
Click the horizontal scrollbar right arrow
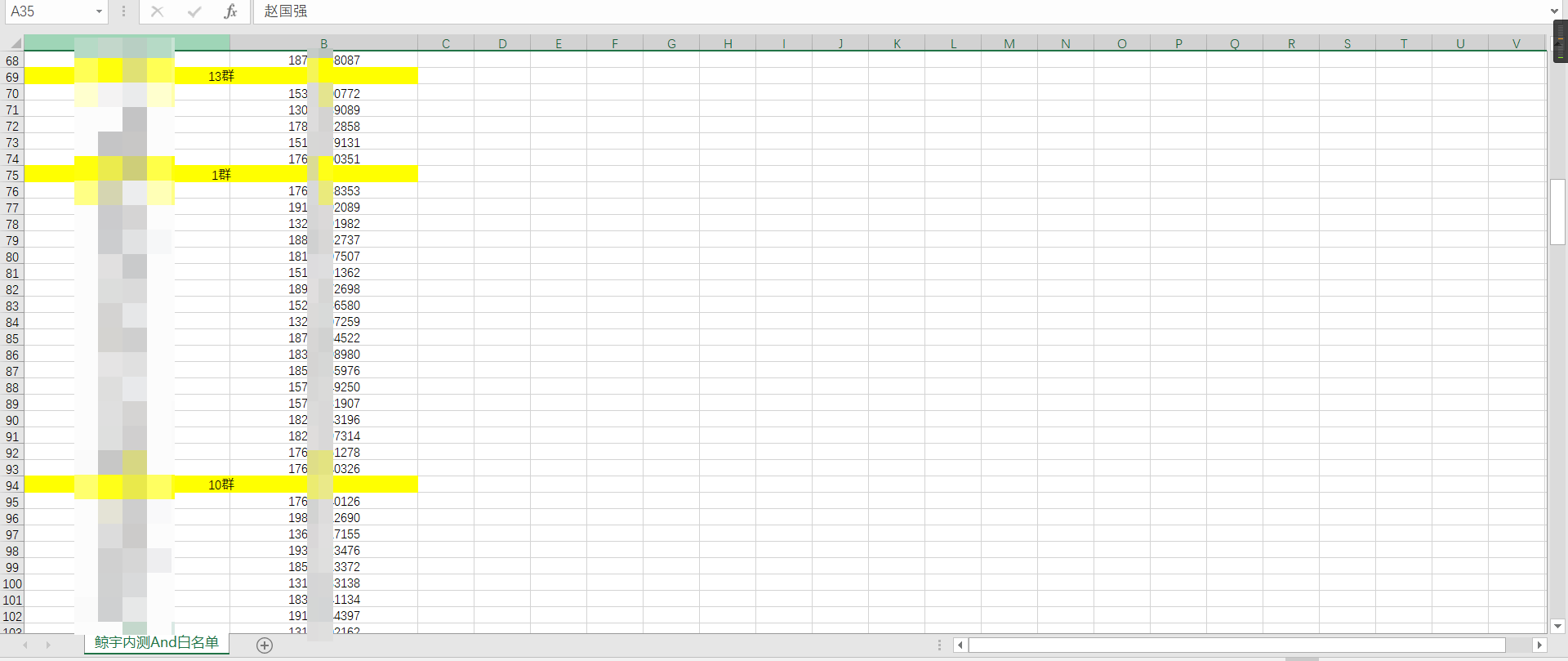click(x=1539, y=645)
